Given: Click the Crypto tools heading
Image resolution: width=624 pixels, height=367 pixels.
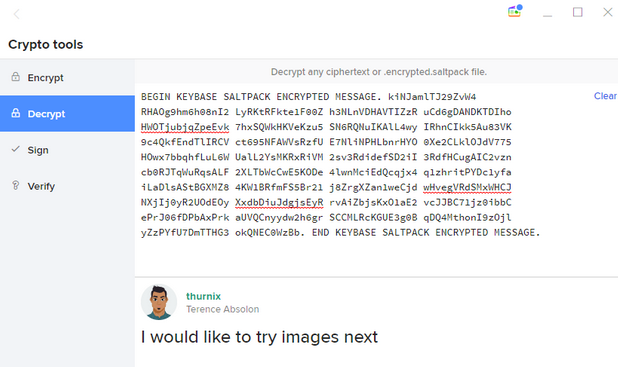Looking at the screenshot, I should (46, 44).
